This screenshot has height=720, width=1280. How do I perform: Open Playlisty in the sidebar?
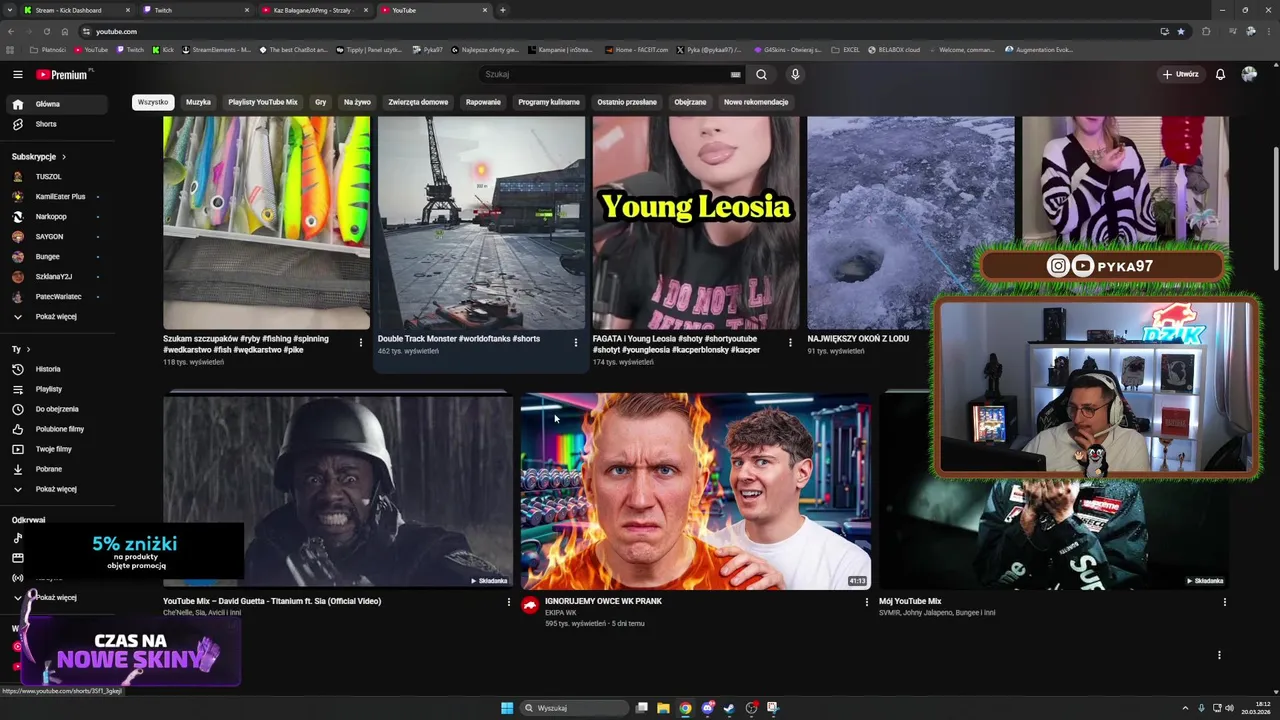(56, 389)
